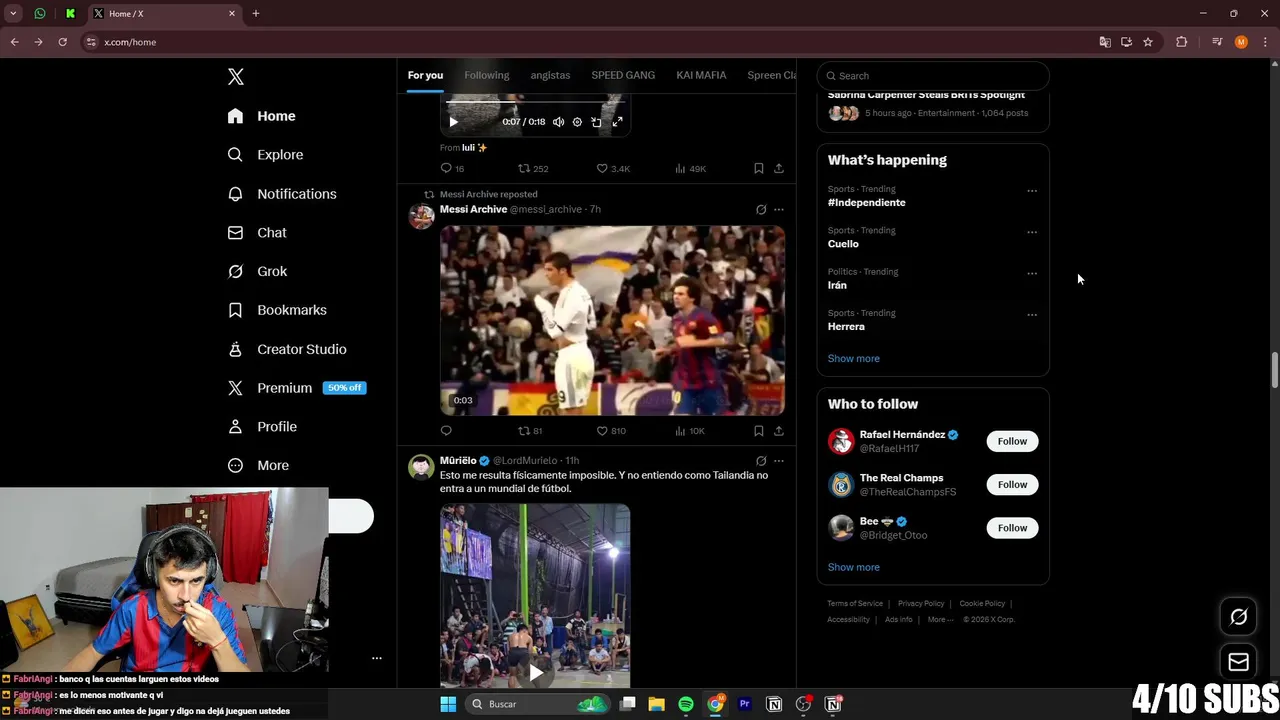Open the #Independiente trending topic
The height and width of the screenshot is (720, 1280).
click(867, 202)
